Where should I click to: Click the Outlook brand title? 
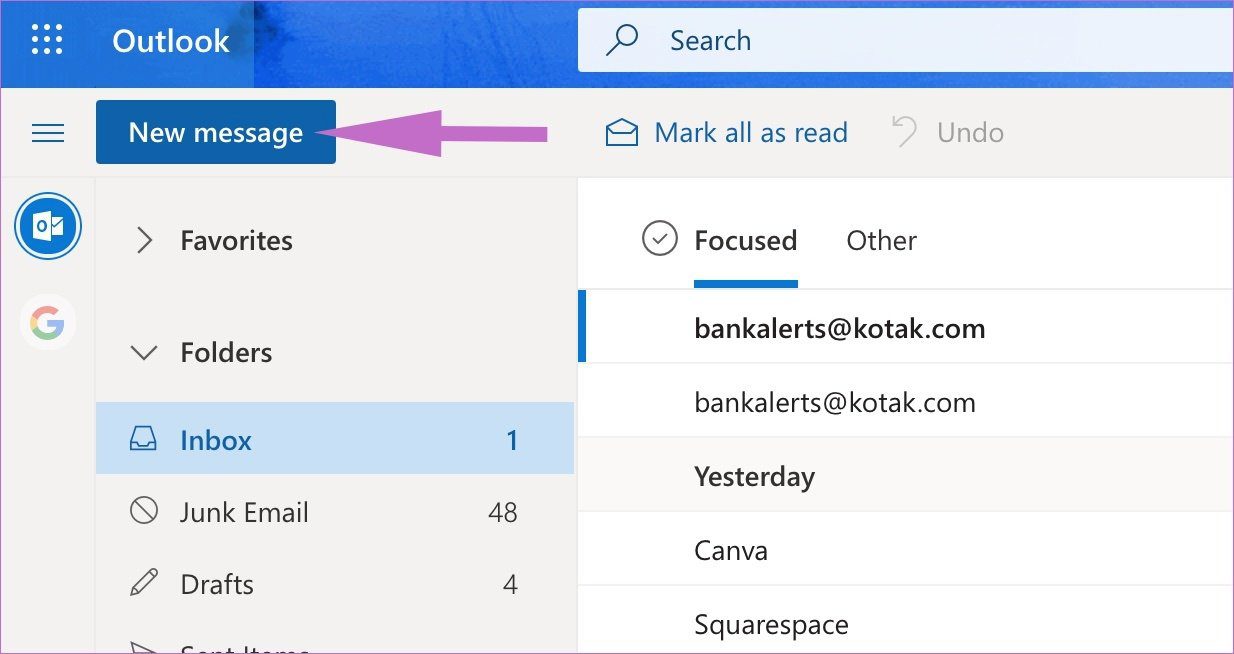[x=171, y=41]
